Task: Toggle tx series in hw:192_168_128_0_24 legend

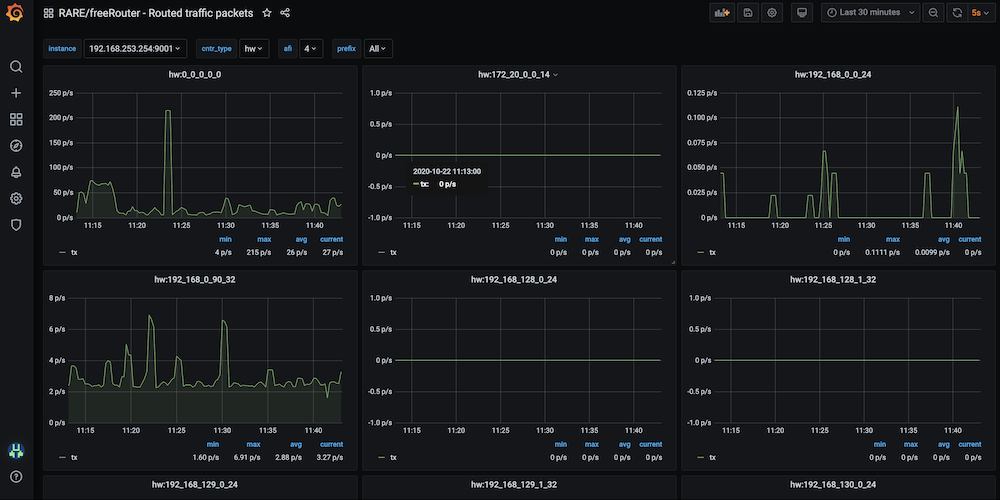Action: point(393,457)
